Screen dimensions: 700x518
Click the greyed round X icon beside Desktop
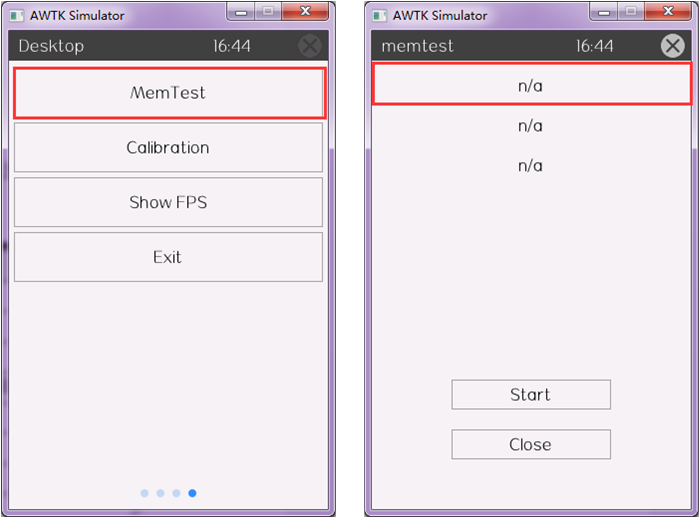click(310, 46)
